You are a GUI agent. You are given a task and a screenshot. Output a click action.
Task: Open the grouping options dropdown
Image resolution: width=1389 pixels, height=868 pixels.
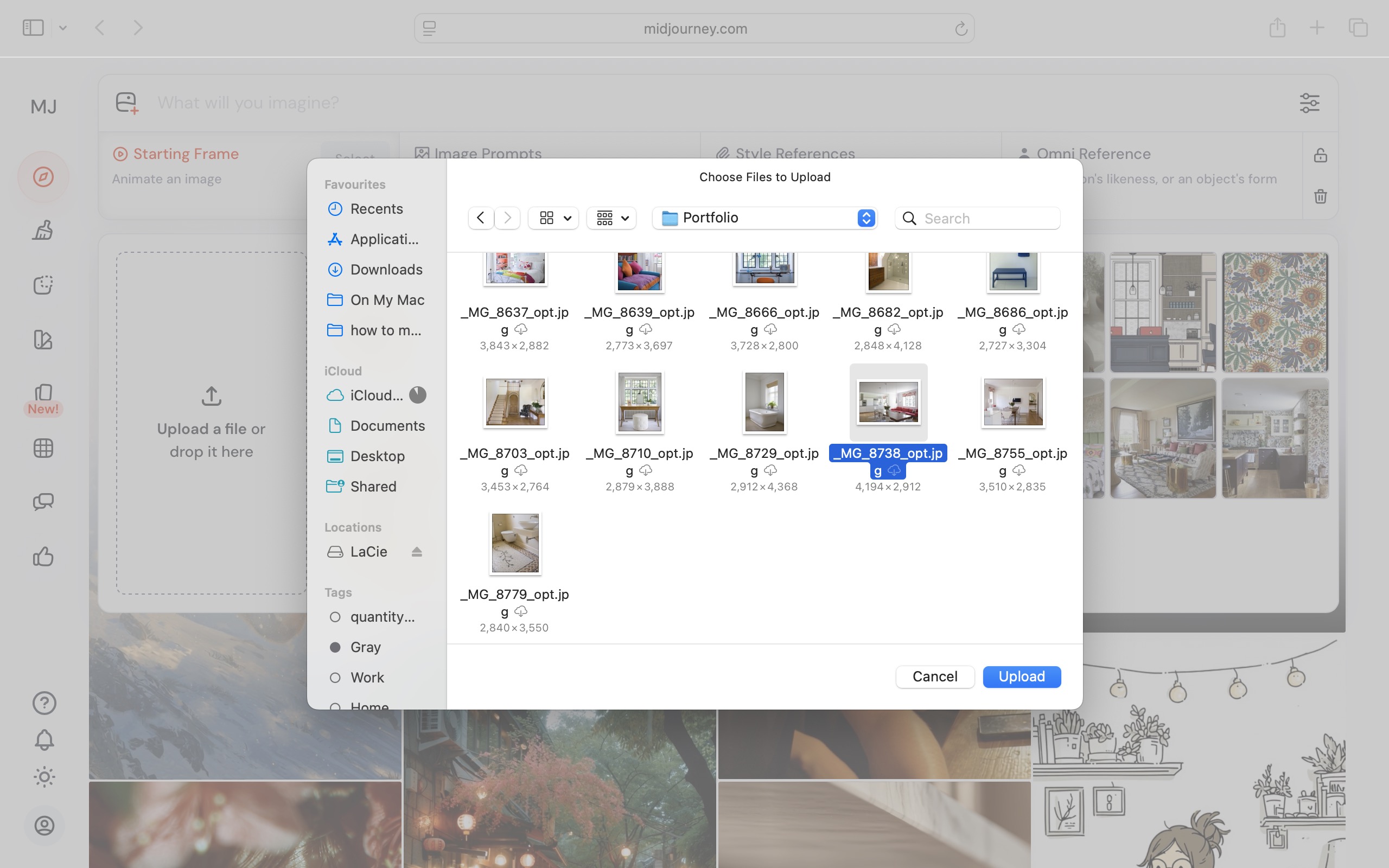611,218
